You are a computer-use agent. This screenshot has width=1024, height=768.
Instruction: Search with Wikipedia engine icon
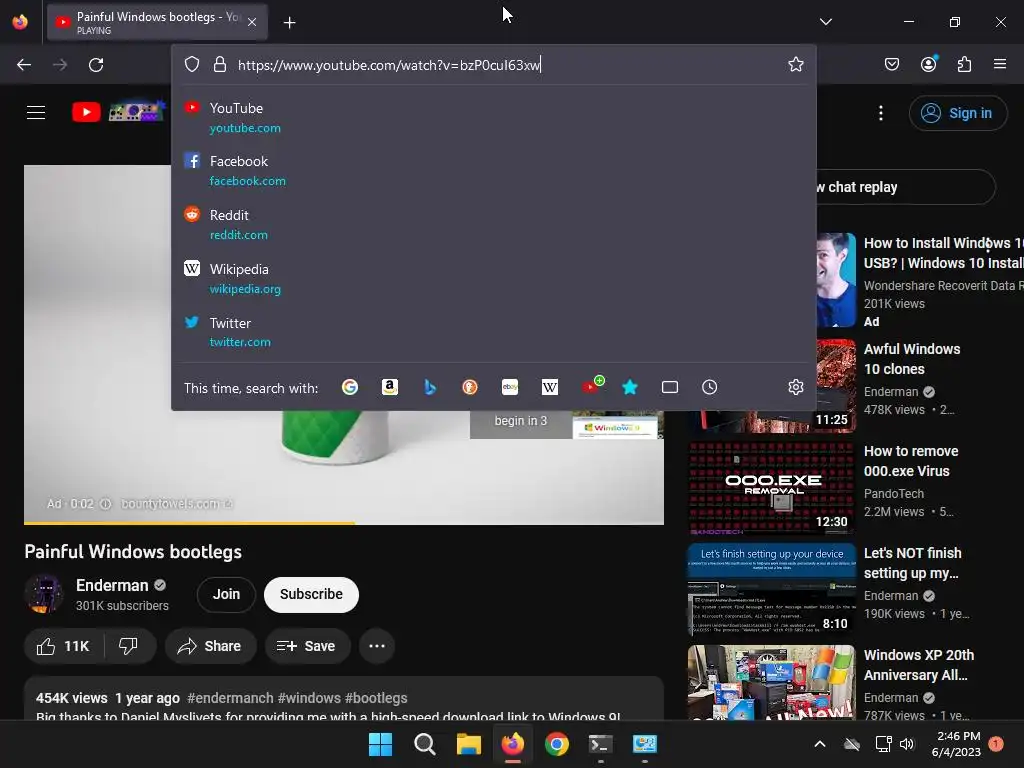click(x=550, y=387)
